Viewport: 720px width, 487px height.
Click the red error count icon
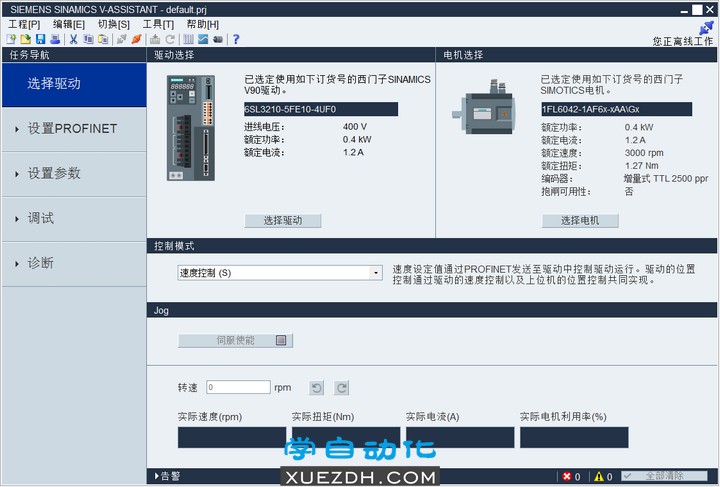(x=567, y=476)
